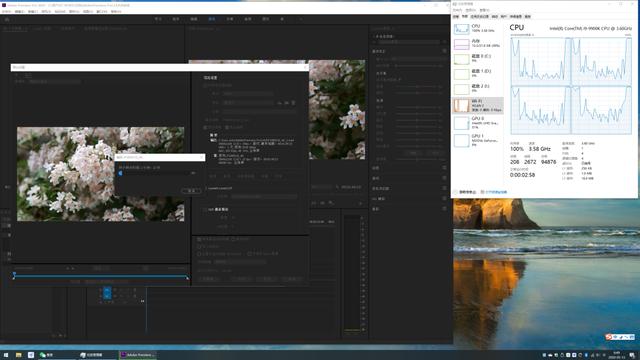The width and height of the screenshot is (640, 360).
Task: Click 打开资源监视器 link in Task Manager
Action: coord(496,192)
